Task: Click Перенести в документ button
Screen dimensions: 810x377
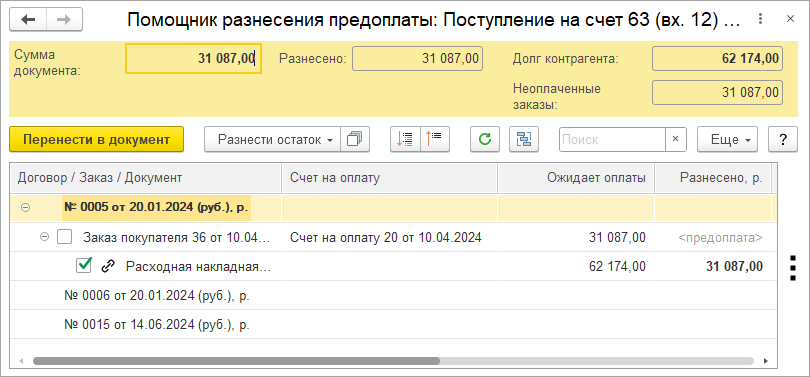Action: click(97, 139)
